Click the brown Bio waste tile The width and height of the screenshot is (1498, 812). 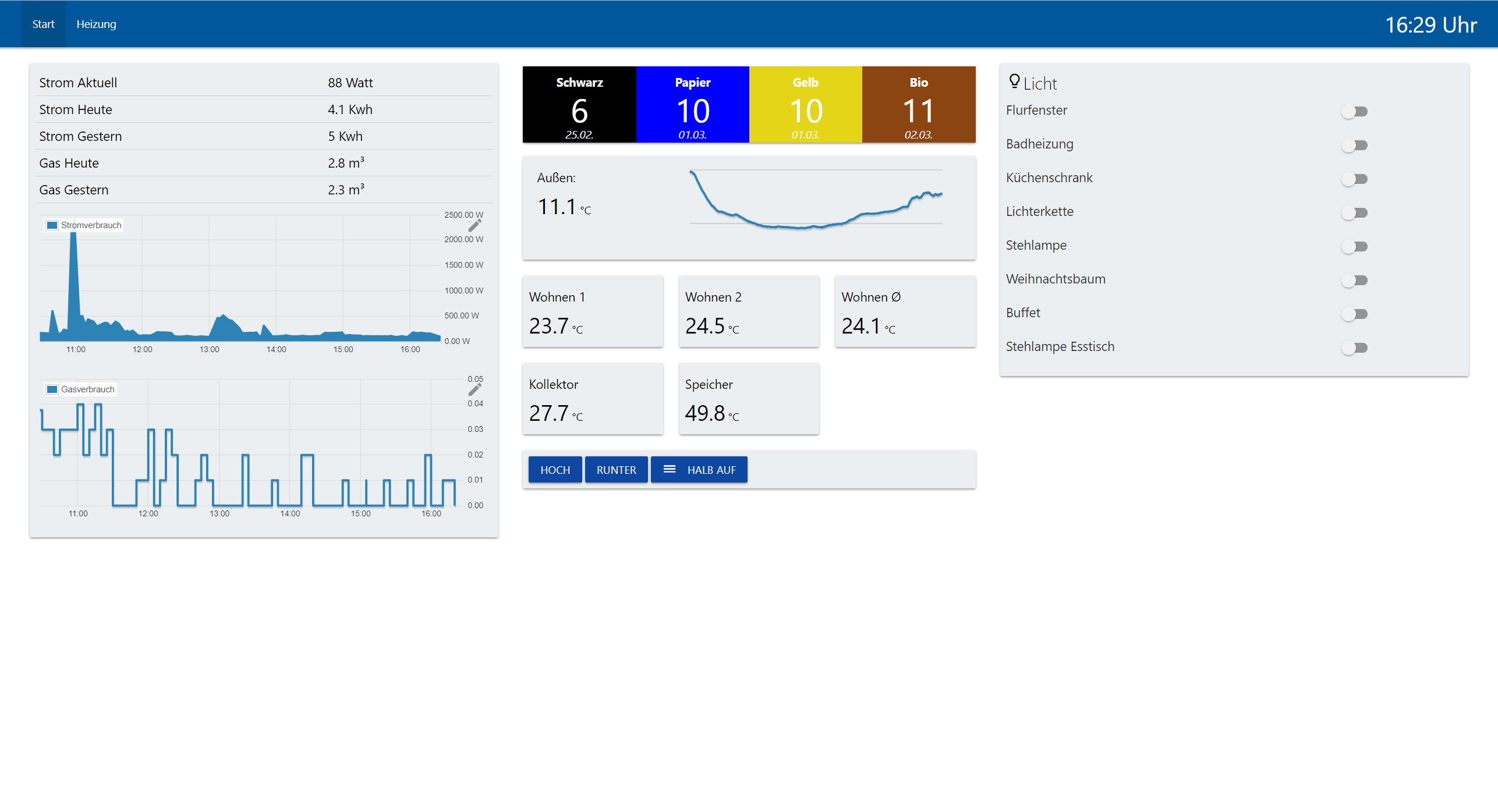[x=918, y=105]
